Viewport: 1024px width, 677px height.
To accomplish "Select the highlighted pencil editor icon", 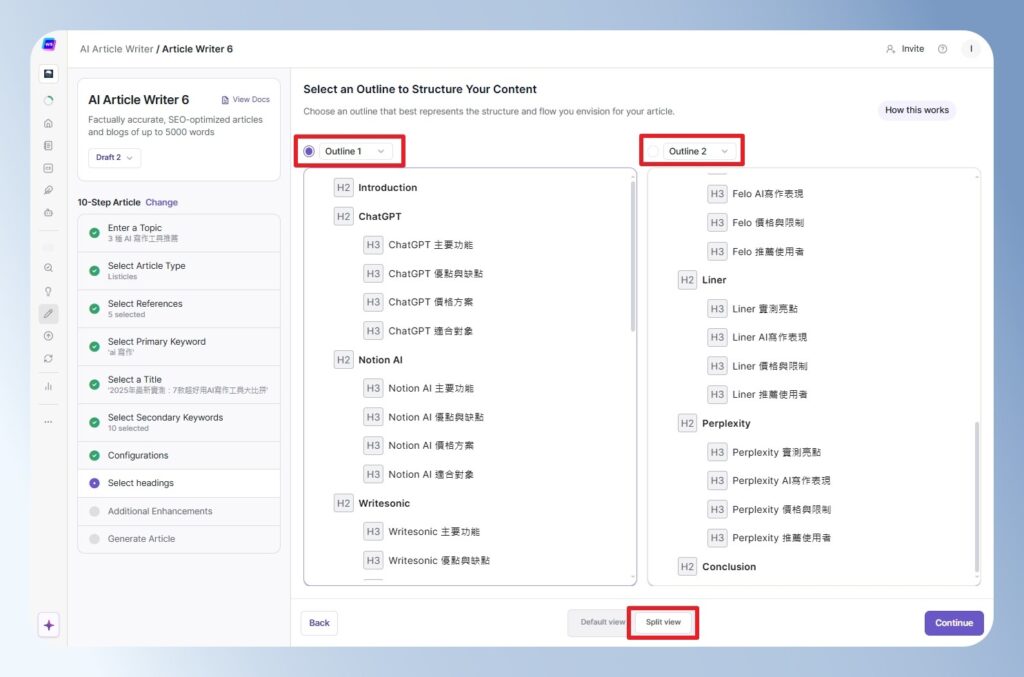I will [x=48, y=314].
